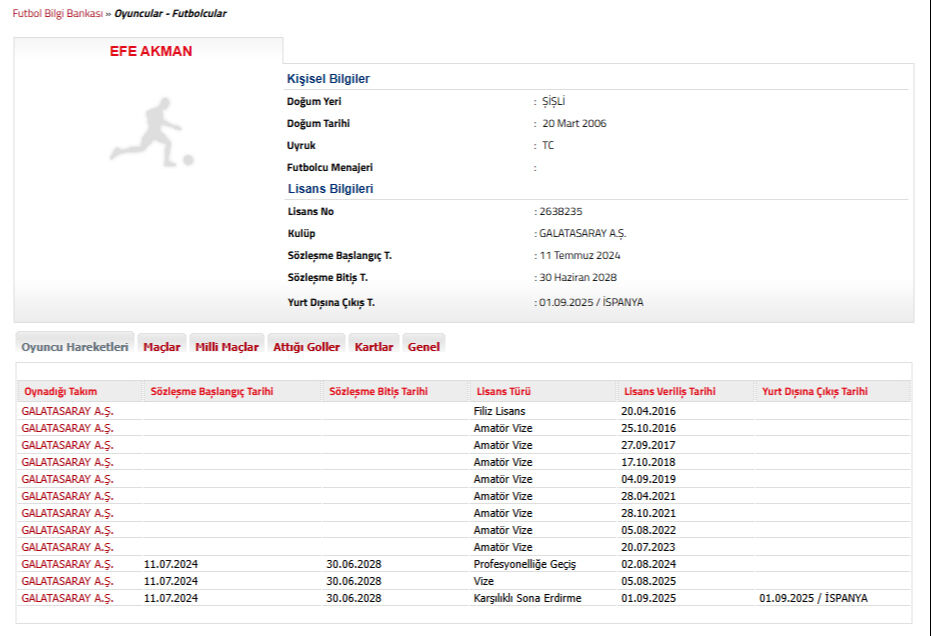This screenshot has height=636, width=931.
Task: Open Galatasaray link in the Profesyonelliğe Geçiş row
Action: pyautogui.click(x=68, y=564)
